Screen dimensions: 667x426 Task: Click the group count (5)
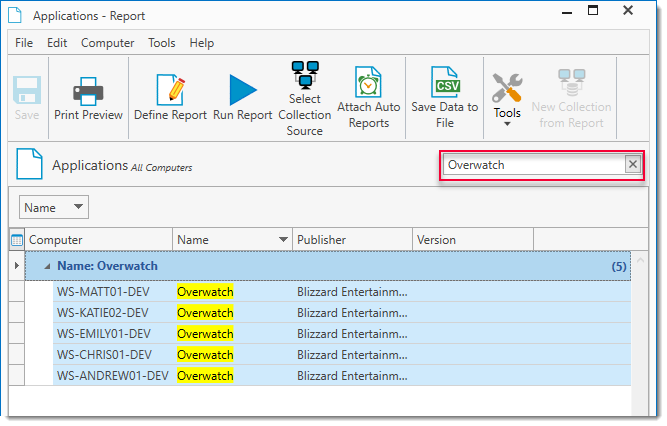(619, 266)
